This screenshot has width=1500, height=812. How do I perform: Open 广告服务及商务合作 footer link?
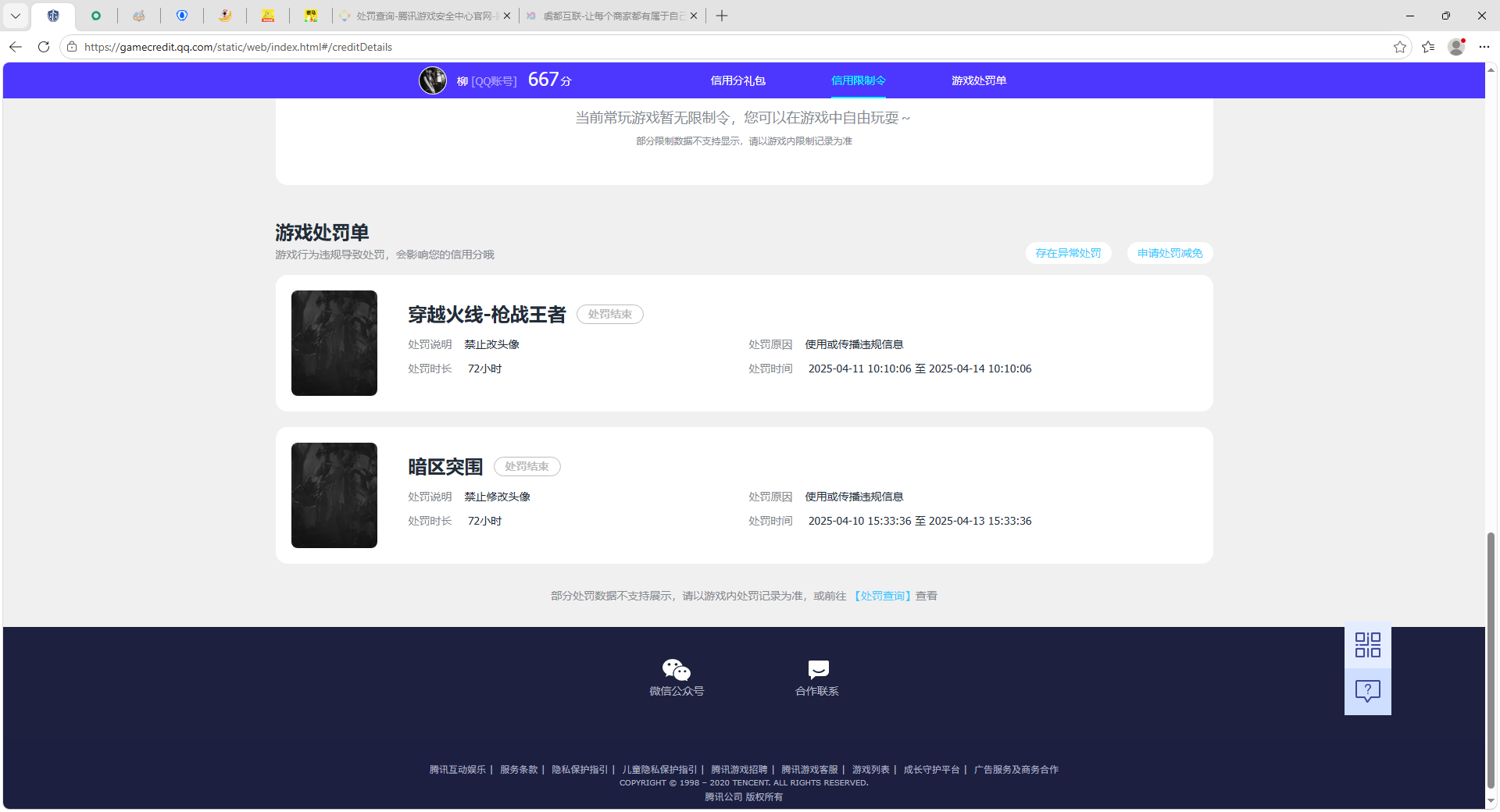click(x=1016, y=770)
